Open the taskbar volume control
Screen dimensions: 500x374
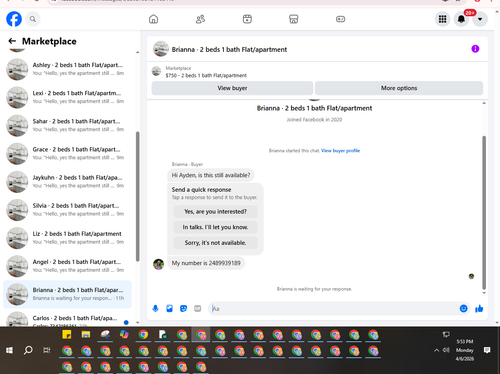pos(446,350)
